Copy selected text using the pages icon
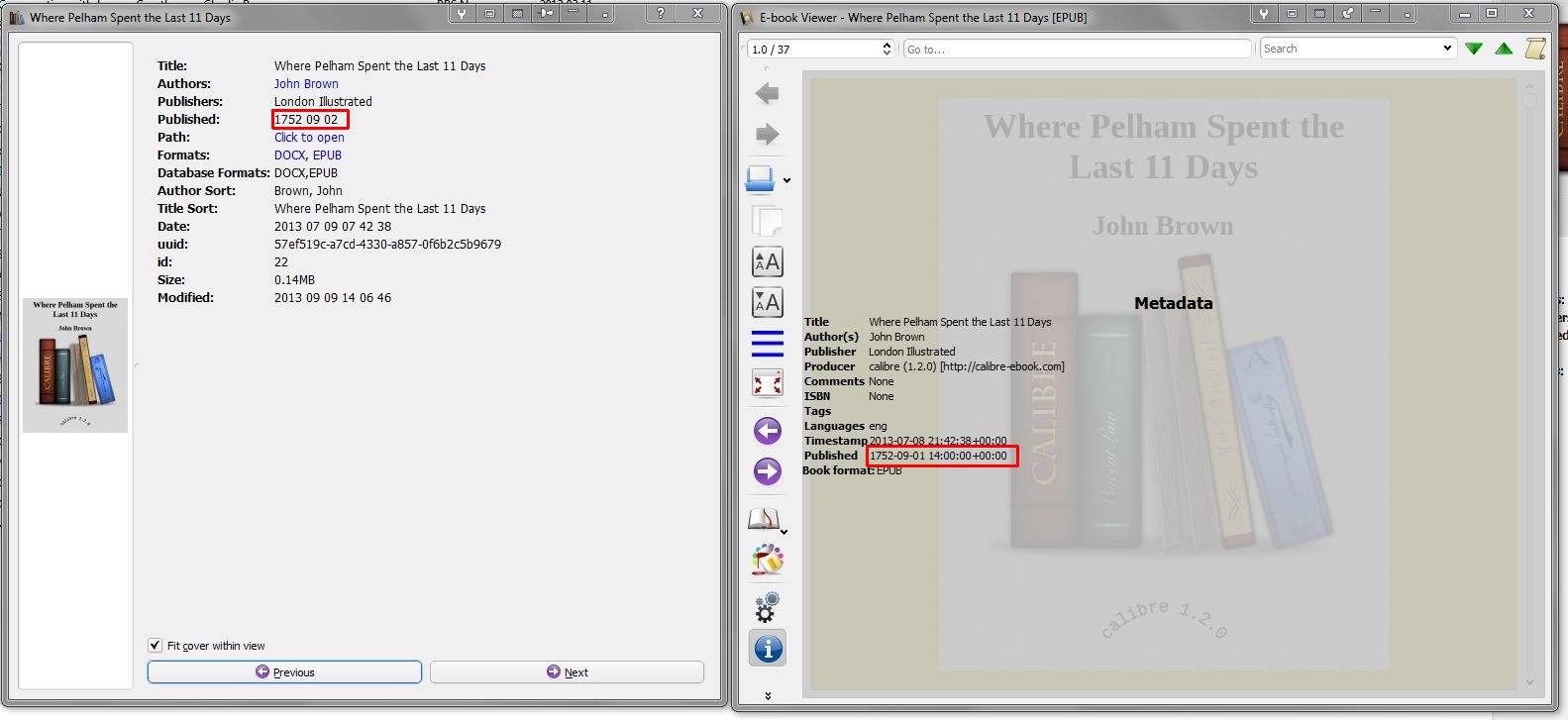Viewport: 1568px width, 720px height. [x=767, y=221]
